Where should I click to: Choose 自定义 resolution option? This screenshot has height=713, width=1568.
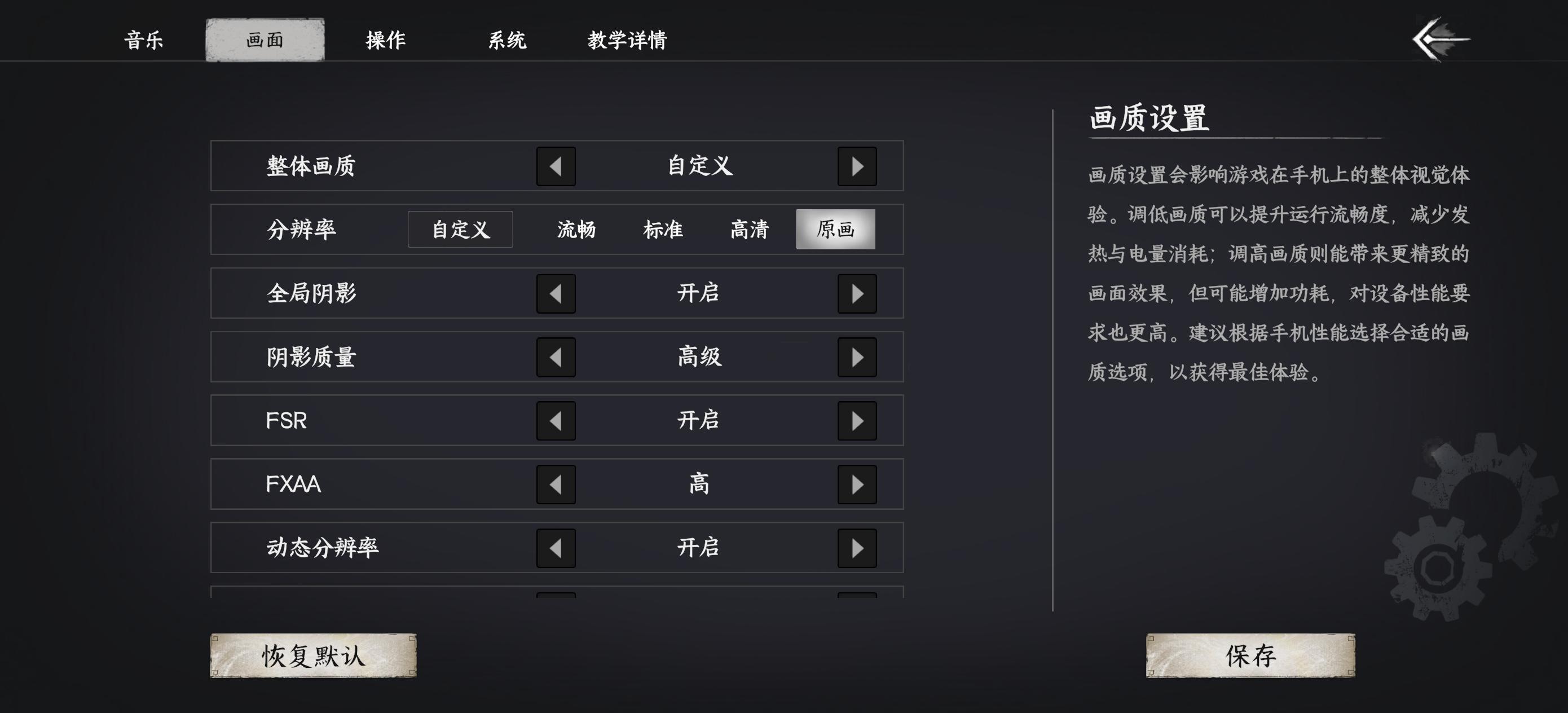(460, 230)
